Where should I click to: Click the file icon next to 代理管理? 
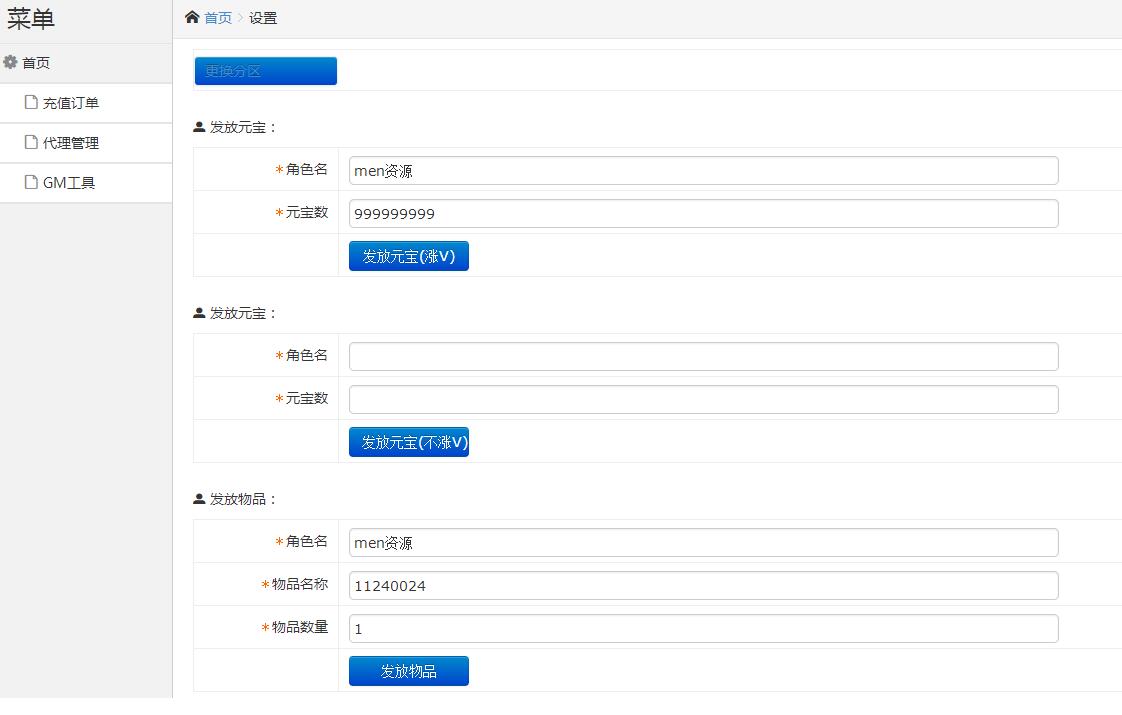pos(32,142)
